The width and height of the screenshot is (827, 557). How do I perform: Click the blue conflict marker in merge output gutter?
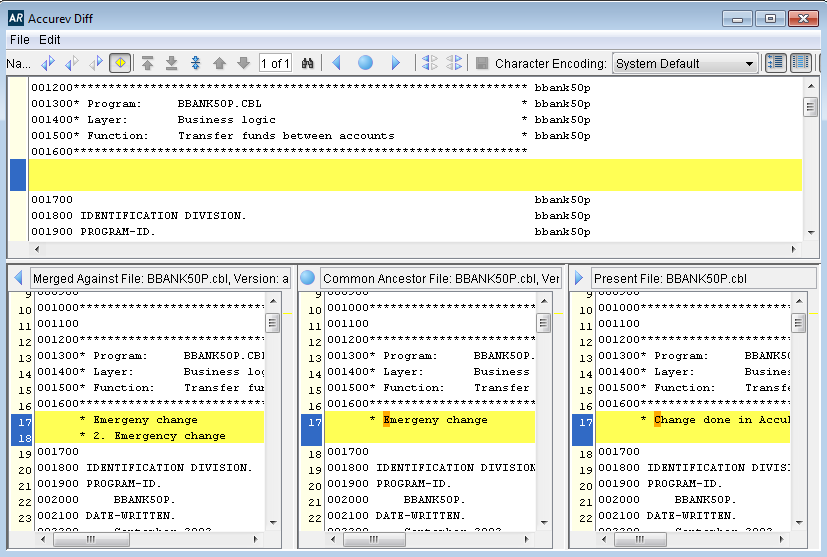click(18, 175)
